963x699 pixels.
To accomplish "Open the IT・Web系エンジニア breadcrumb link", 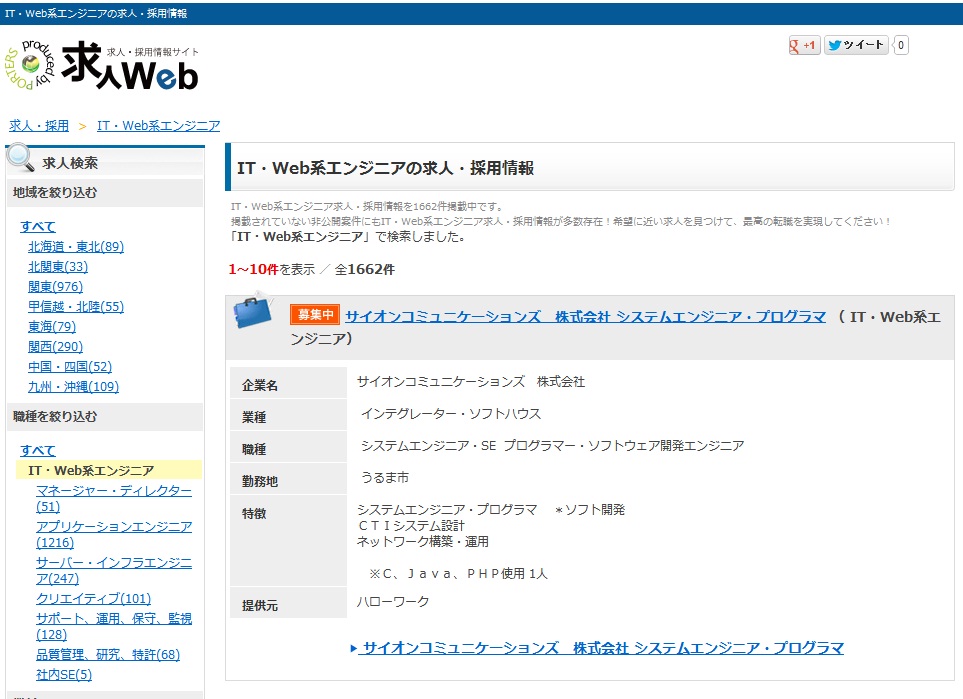I will point(158,126).
